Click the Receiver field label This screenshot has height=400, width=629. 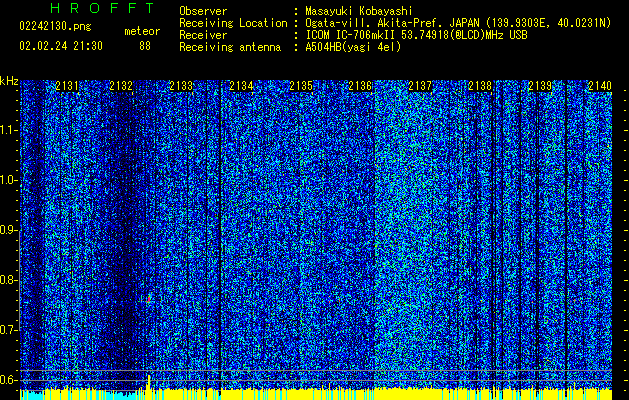click(203, 35)
